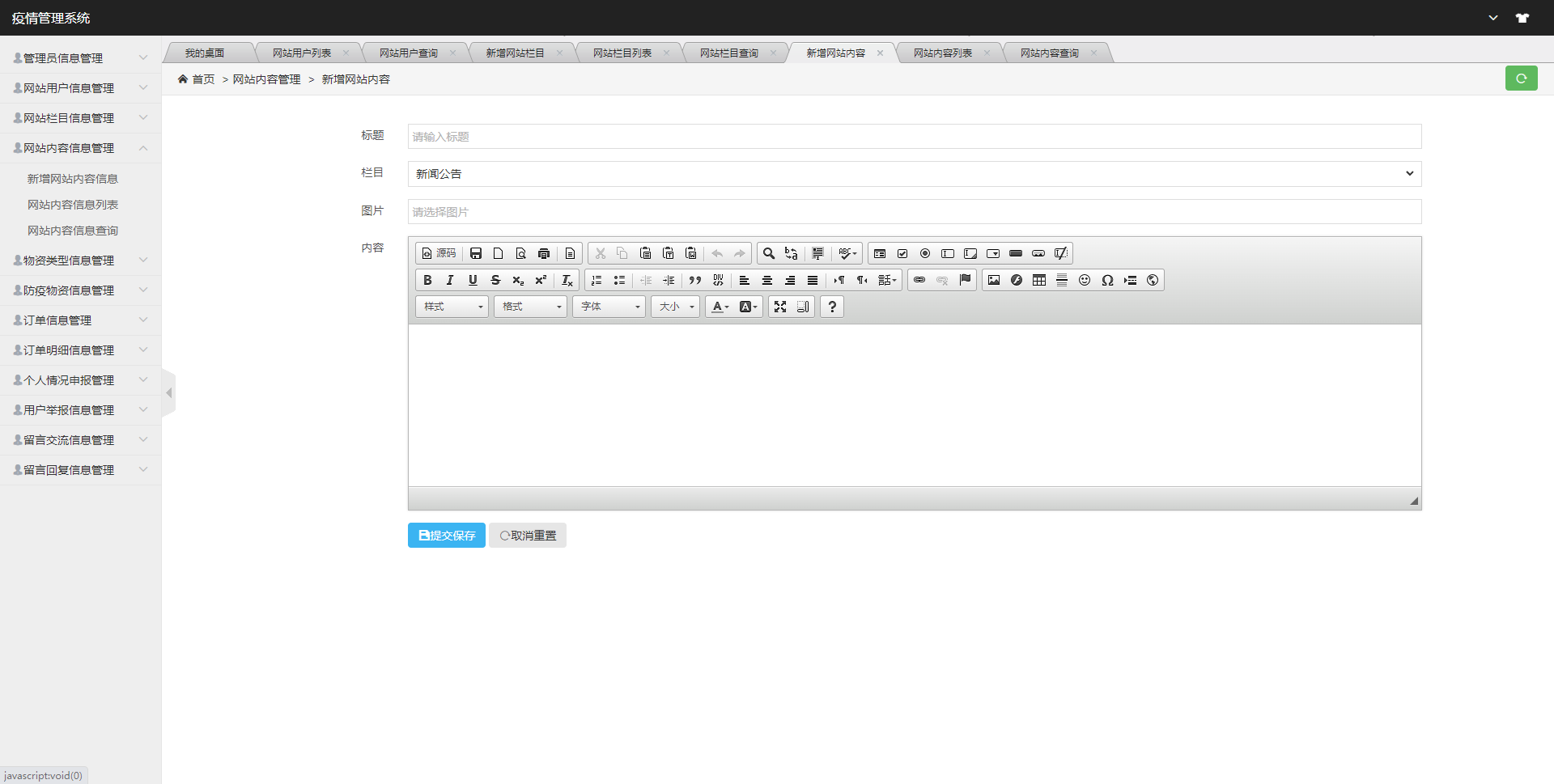Click the Block Quote icon
The height and width of the screenshot is (784, 1554).
click(x=694, y=280)
